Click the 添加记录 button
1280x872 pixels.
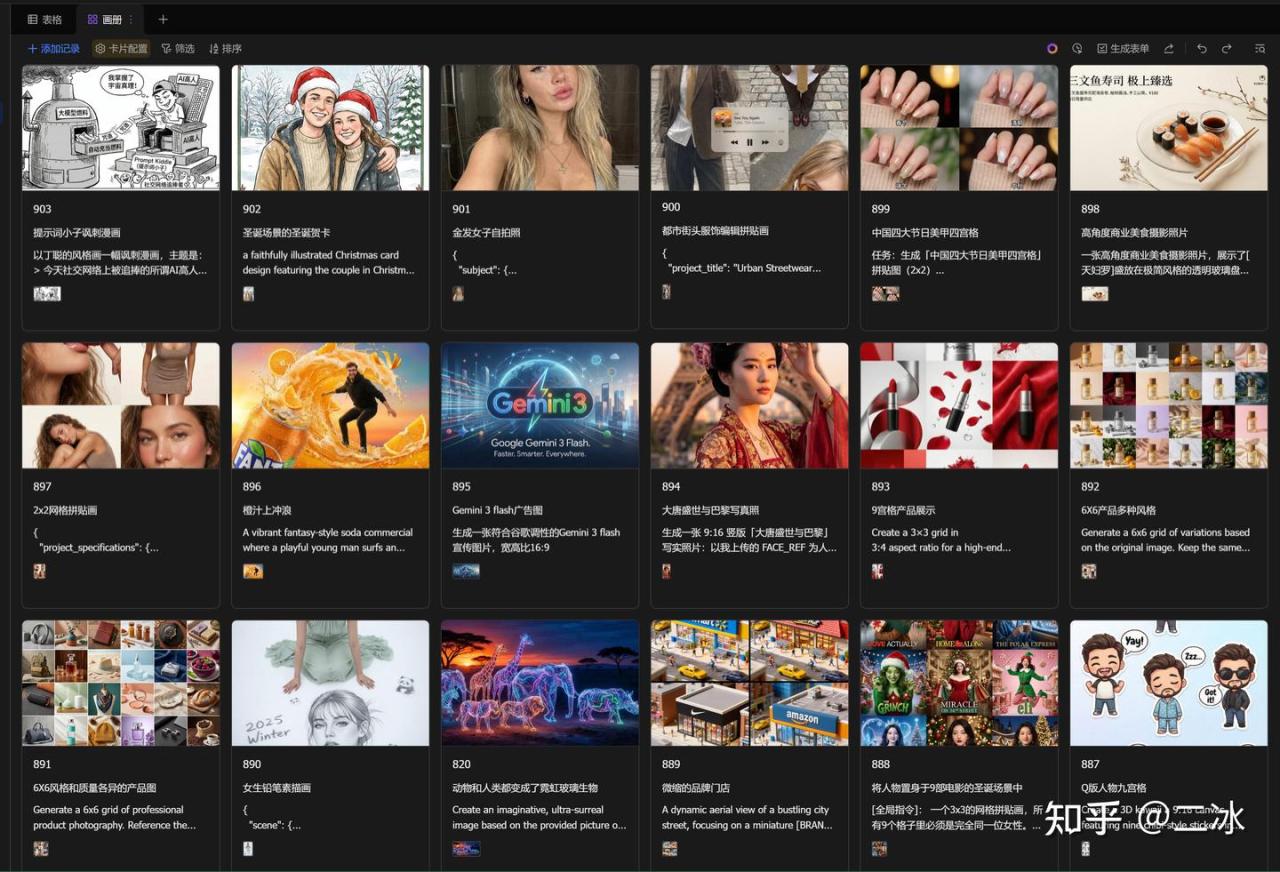click(54, 49)
